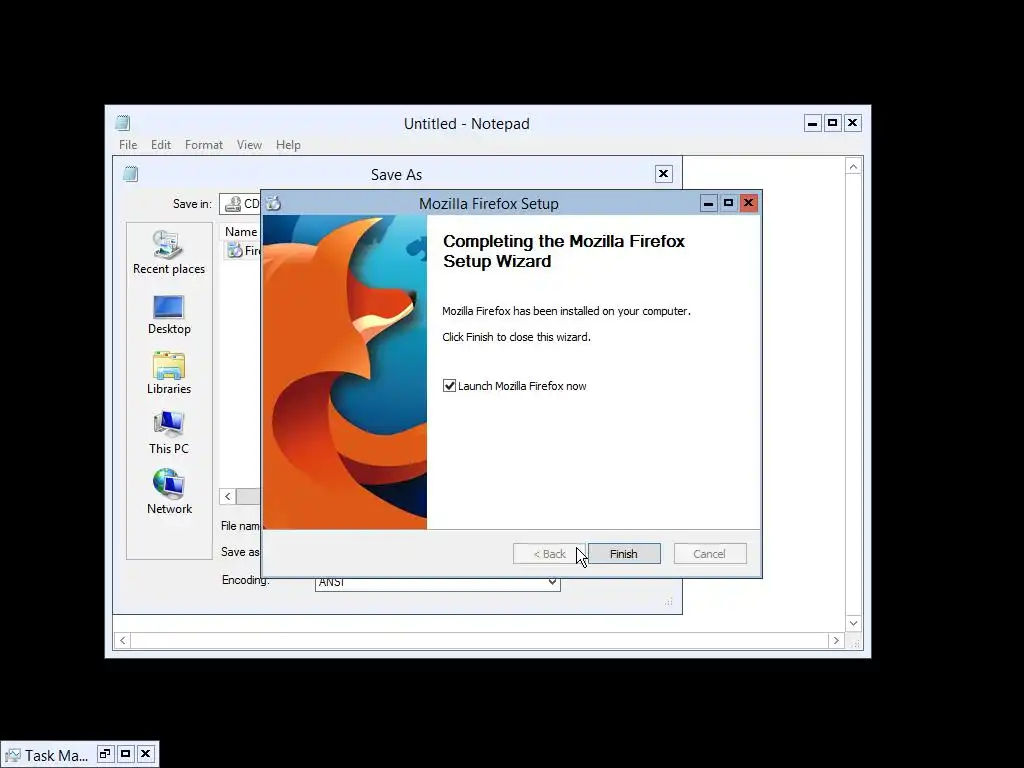Viewport: 1024px width, 768px height.
Task: Select Desktop in Save As sidebar
Action: (x=168, y=315)
